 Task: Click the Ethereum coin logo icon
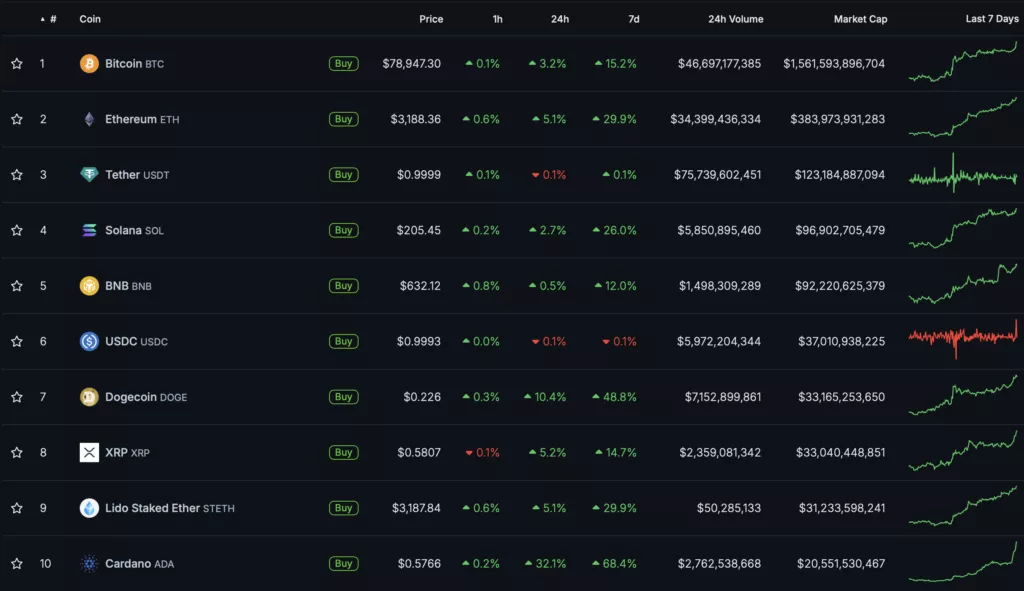(89, 119)
